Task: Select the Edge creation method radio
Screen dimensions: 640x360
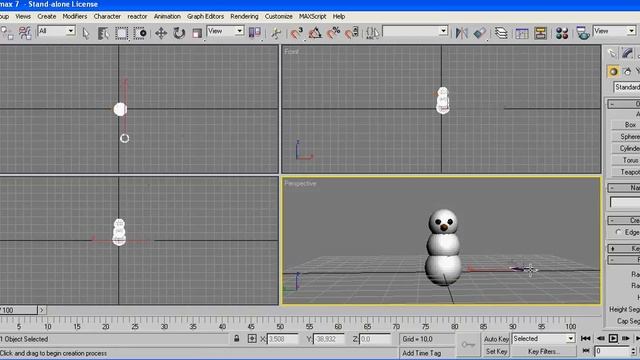Action: [618, 232]
